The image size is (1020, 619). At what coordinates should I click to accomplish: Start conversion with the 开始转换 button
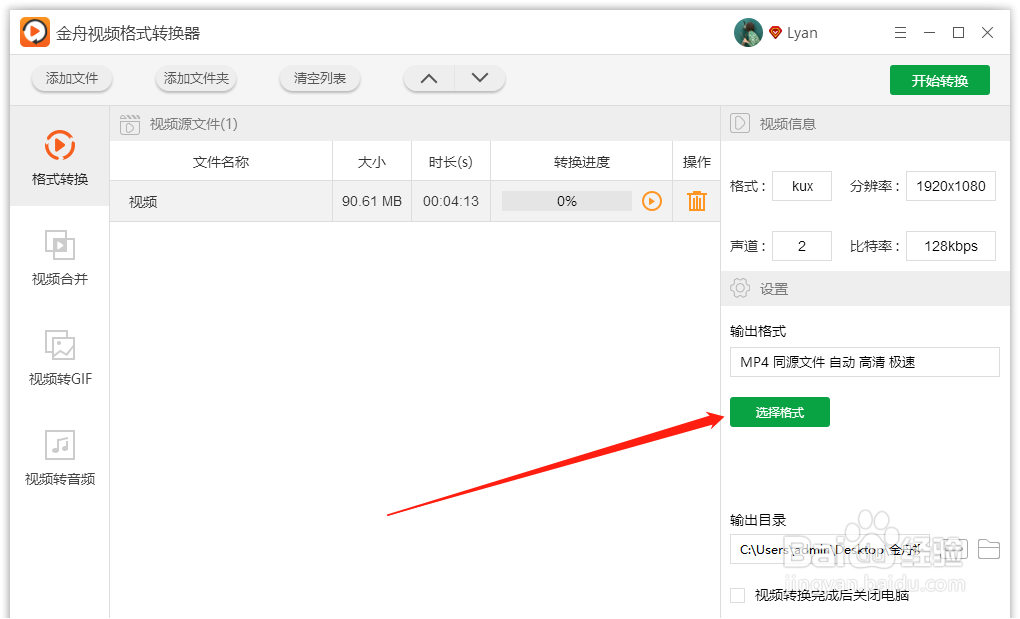coord(940,80)
